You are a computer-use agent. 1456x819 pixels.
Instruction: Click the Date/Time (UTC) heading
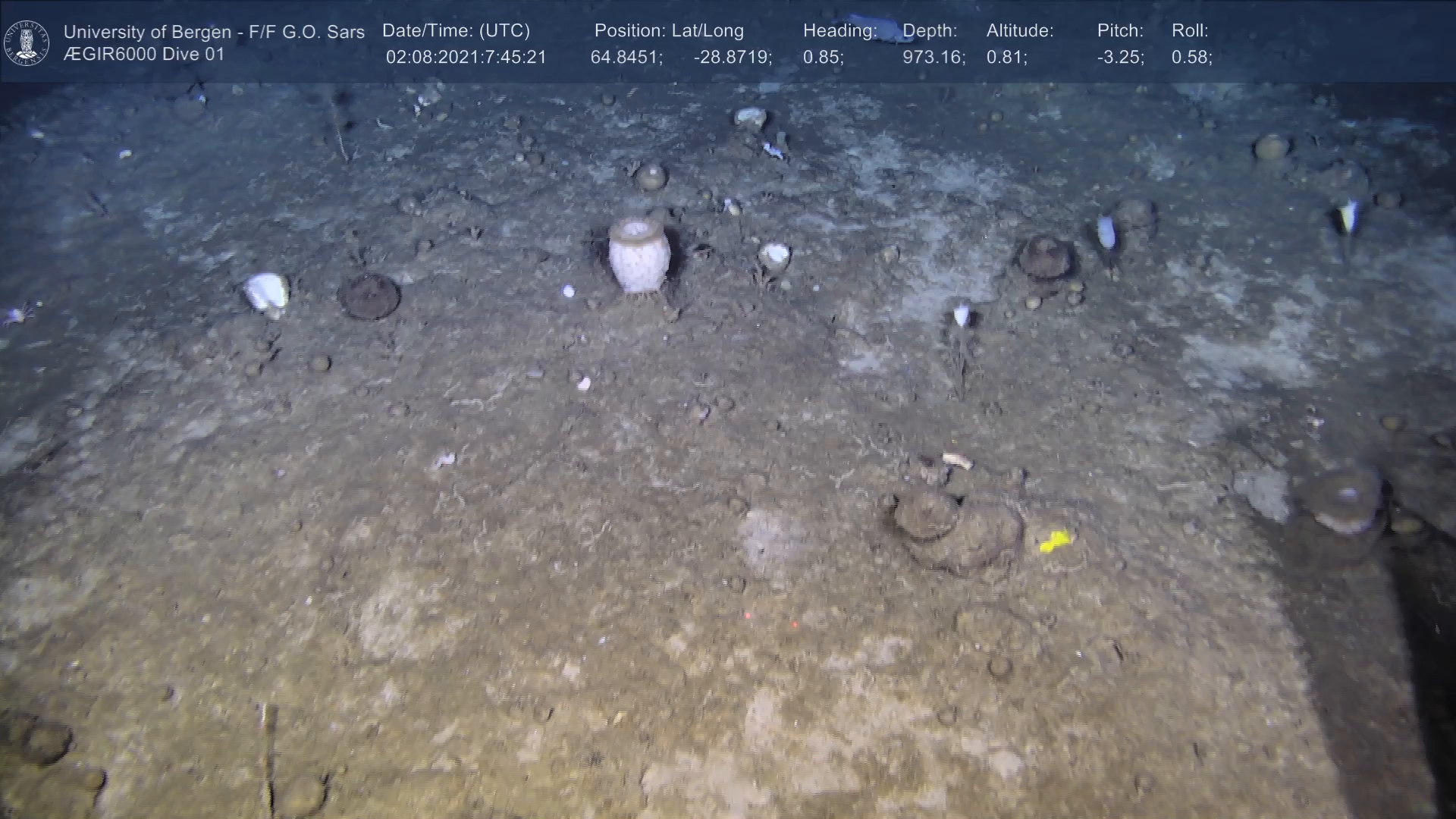click(x=456, y=31)
